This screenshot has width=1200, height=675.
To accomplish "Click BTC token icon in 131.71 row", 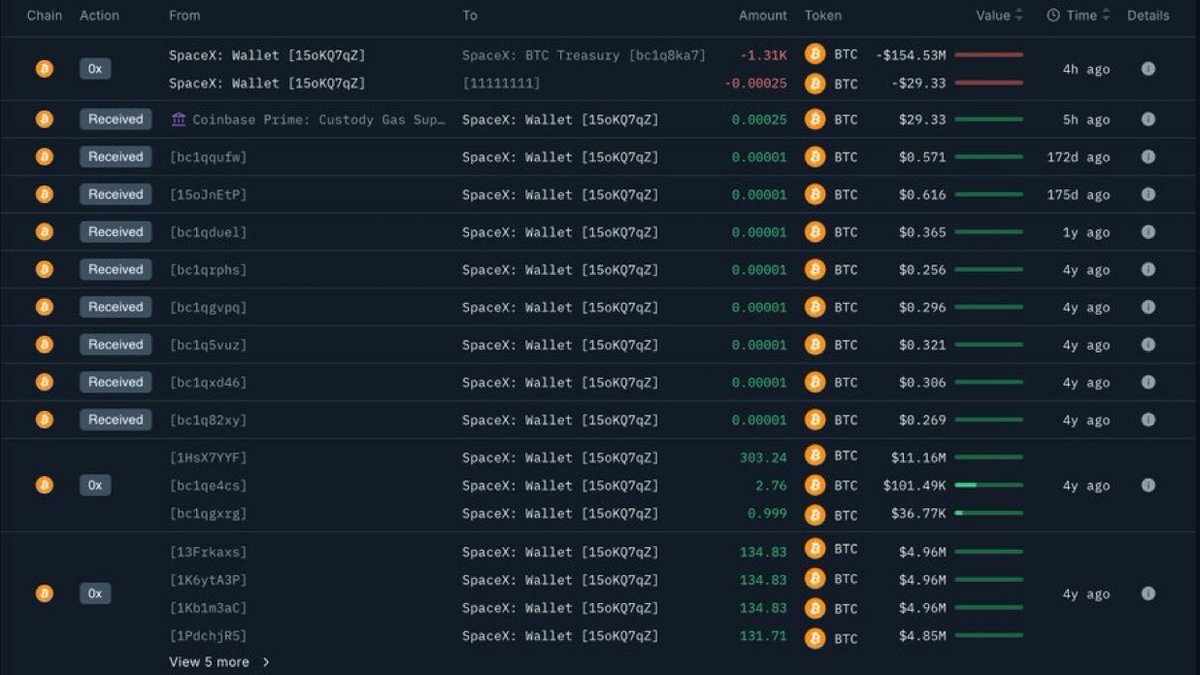I will click(815, 637).
